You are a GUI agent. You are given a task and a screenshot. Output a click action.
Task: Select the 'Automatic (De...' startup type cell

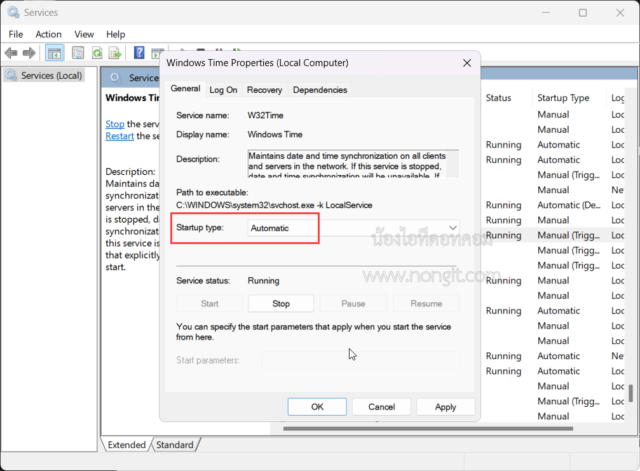pyautogui.click(x=569, y=205)
